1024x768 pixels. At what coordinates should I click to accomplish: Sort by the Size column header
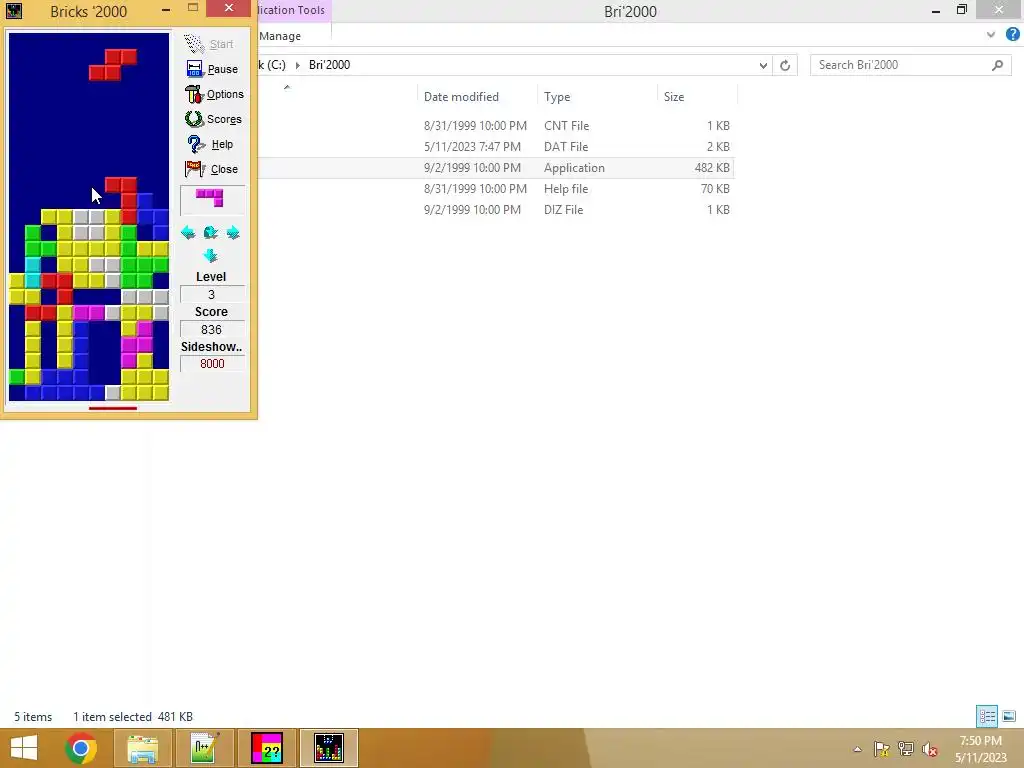point(674,97)
